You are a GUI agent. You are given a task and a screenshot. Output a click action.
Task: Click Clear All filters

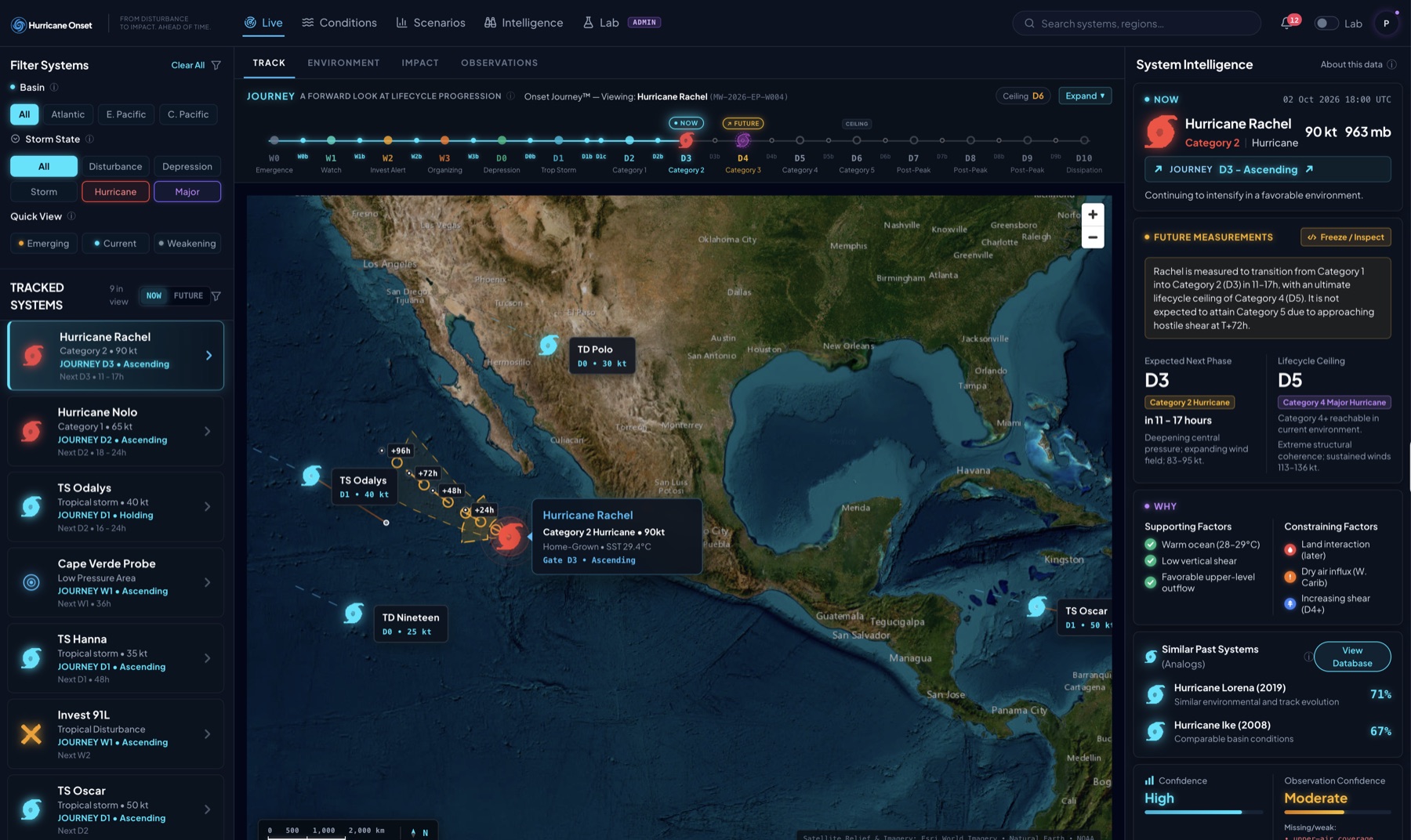point(188,65)
